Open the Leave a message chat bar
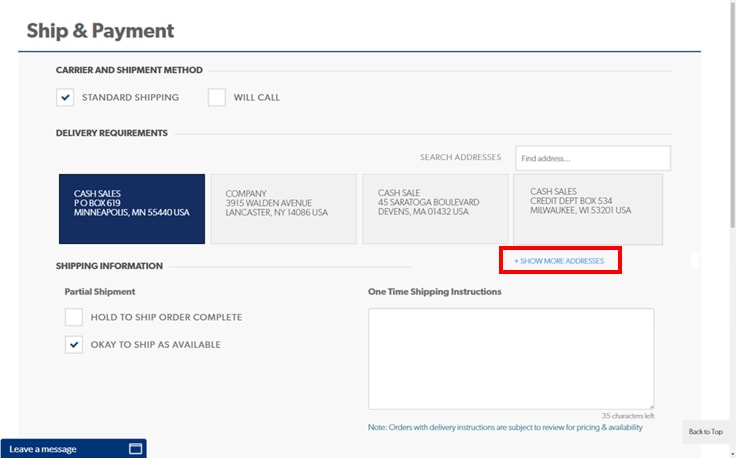Viewport: 736px width, 458px height. coord(74,449)
